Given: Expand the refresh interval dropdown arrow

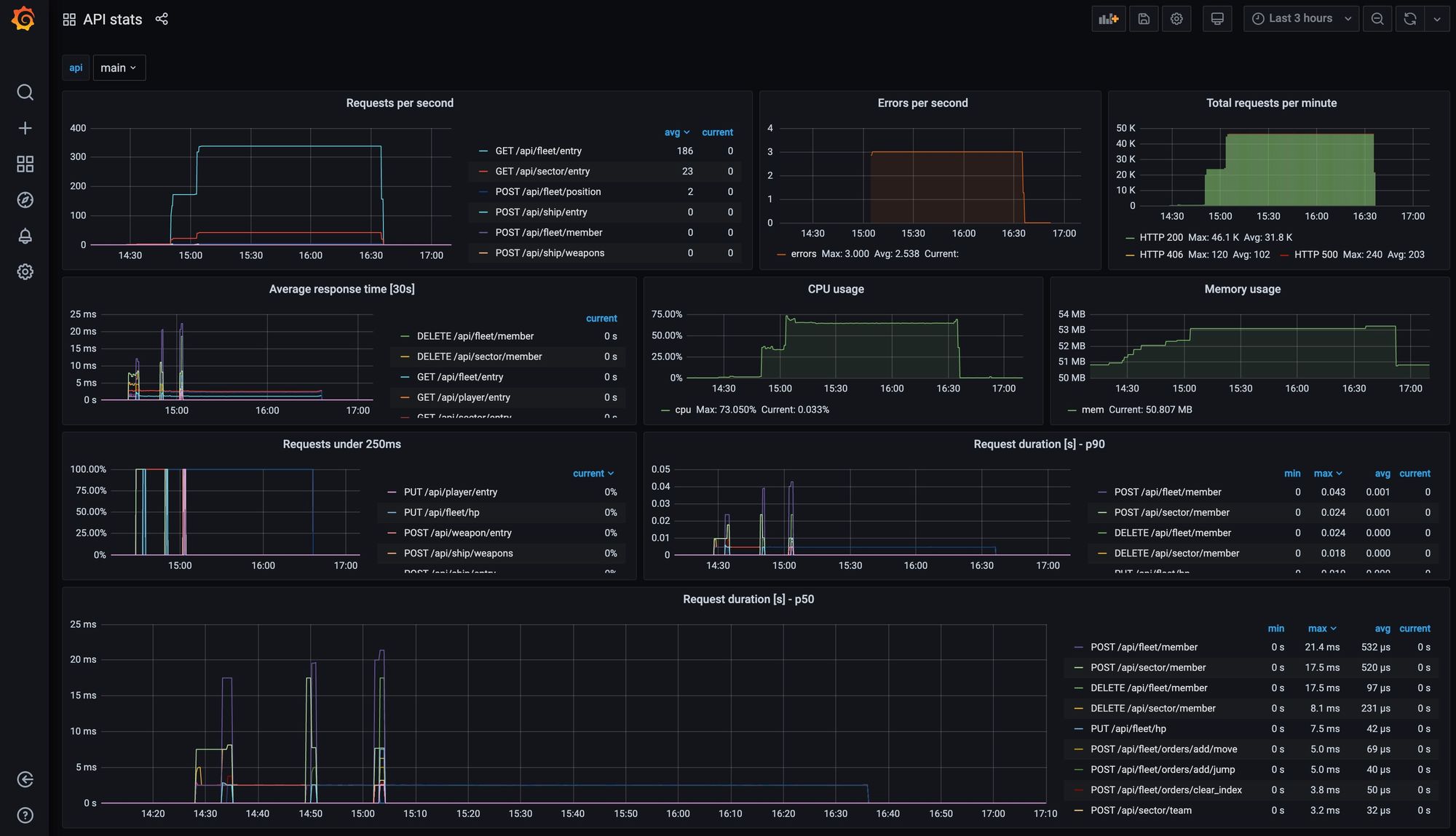Looking at the screenshot, I should [1437, 19].
